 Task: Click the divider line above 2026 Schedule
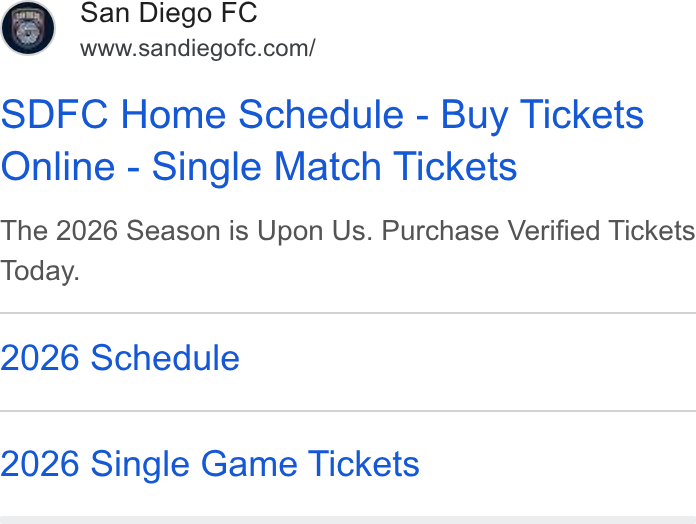[x=348, y=313]
